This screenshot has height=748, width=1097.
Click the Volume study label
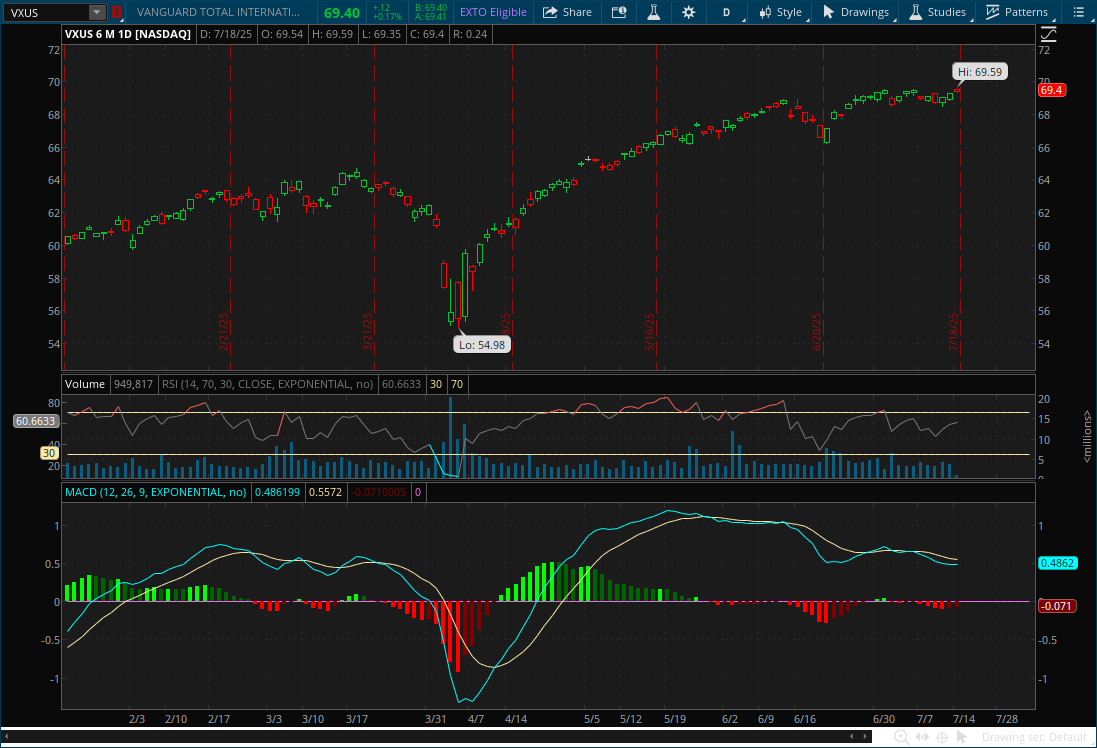click(x=85, y=384)
